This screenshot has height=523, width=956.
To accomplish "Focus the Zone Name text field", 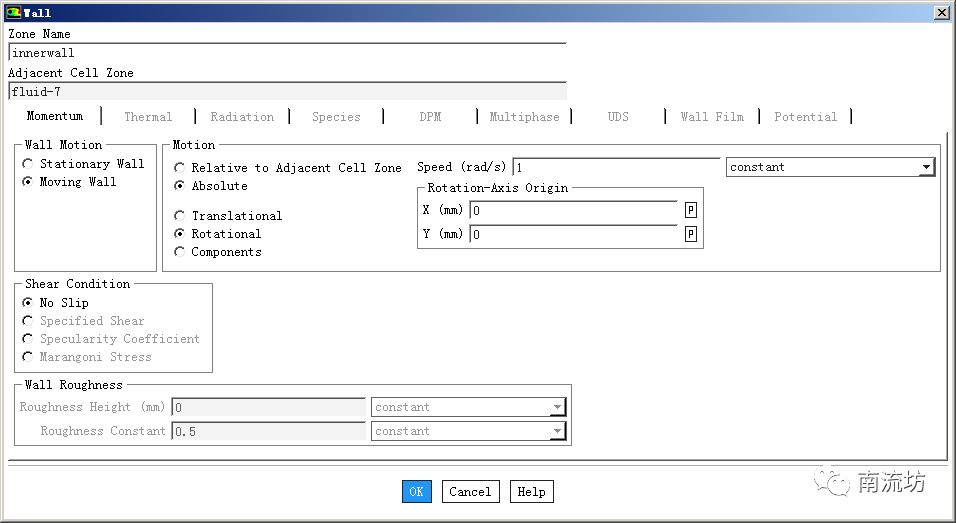I will click(x=287, y=53).
